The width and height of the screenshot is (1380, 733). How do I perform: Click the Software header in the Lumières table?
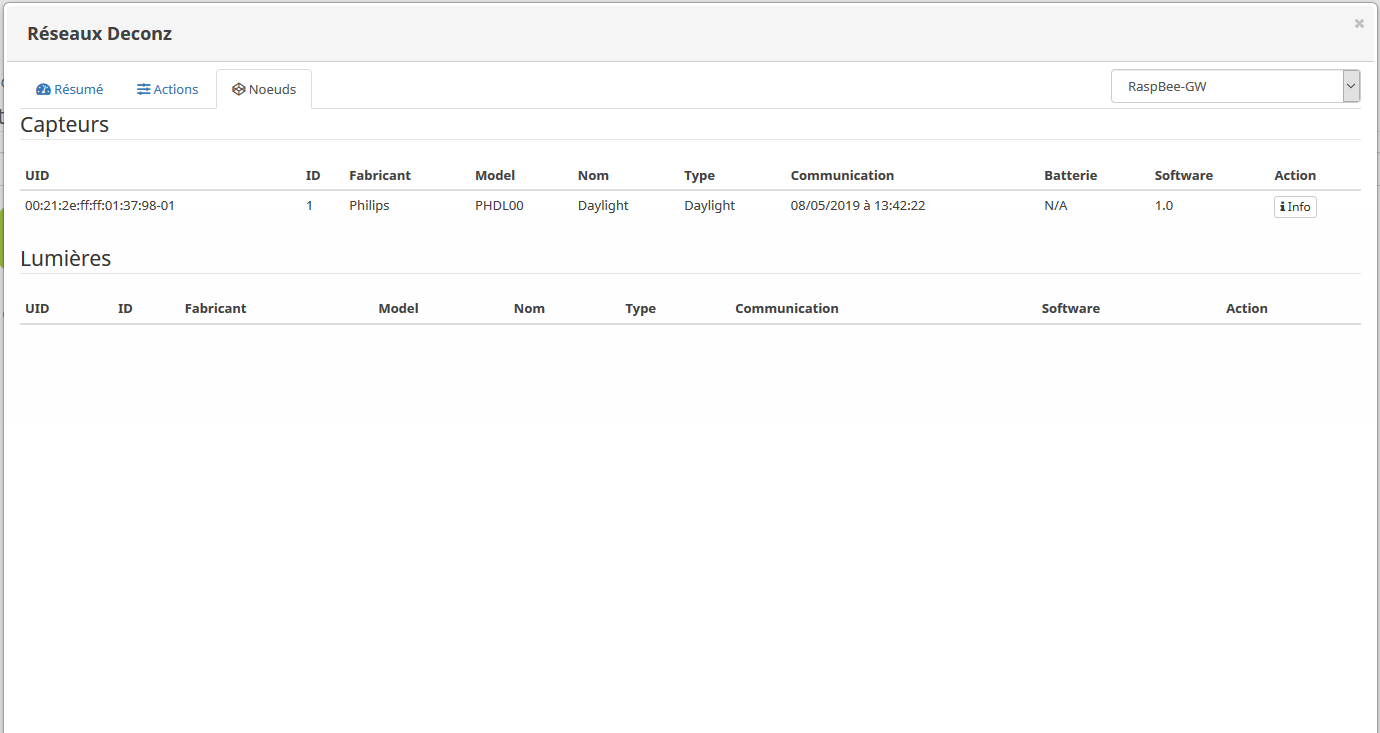(1071, 308)
